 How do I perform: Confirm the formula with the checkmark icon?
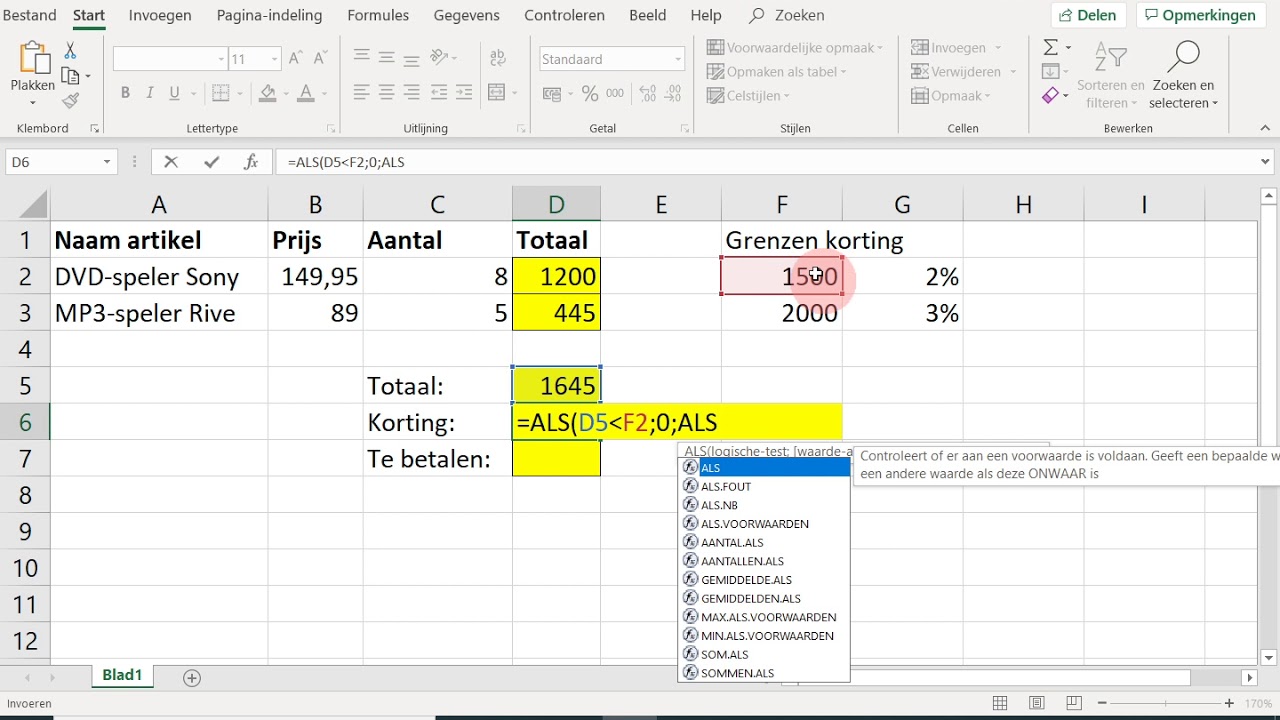coord(211,162)
